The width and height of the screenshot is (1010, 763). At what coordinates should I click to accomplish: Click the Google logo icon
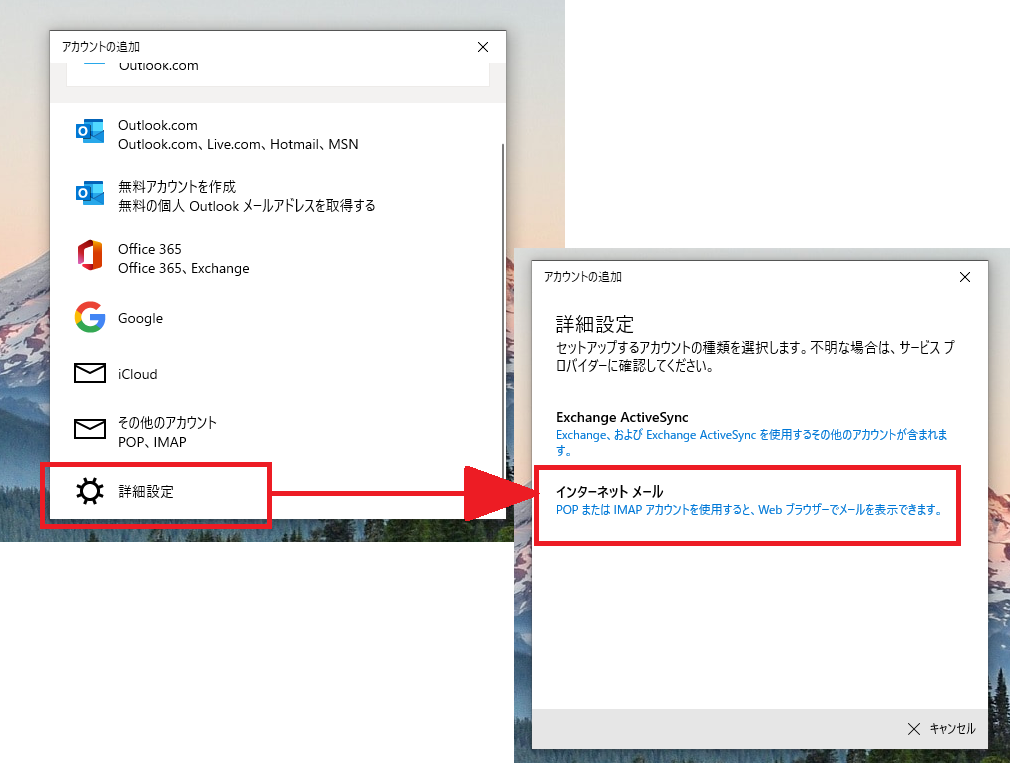90,318
